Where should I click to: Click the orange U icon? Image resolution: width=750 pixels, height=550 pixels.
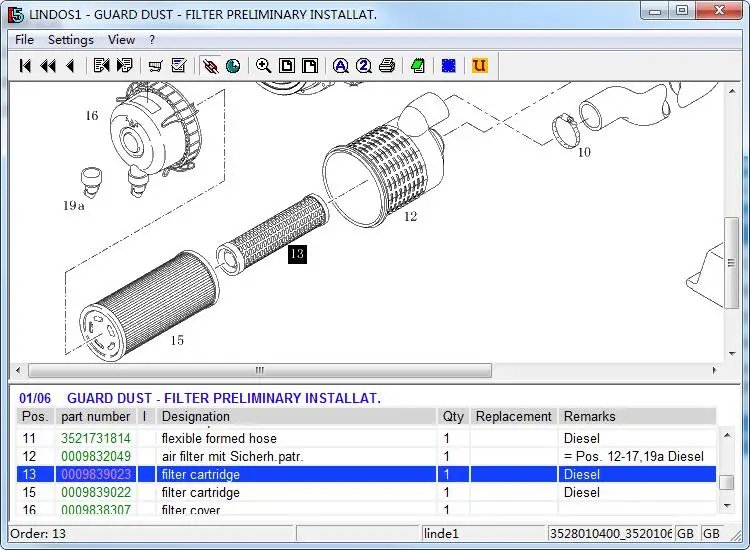click(x=479, y=66)
